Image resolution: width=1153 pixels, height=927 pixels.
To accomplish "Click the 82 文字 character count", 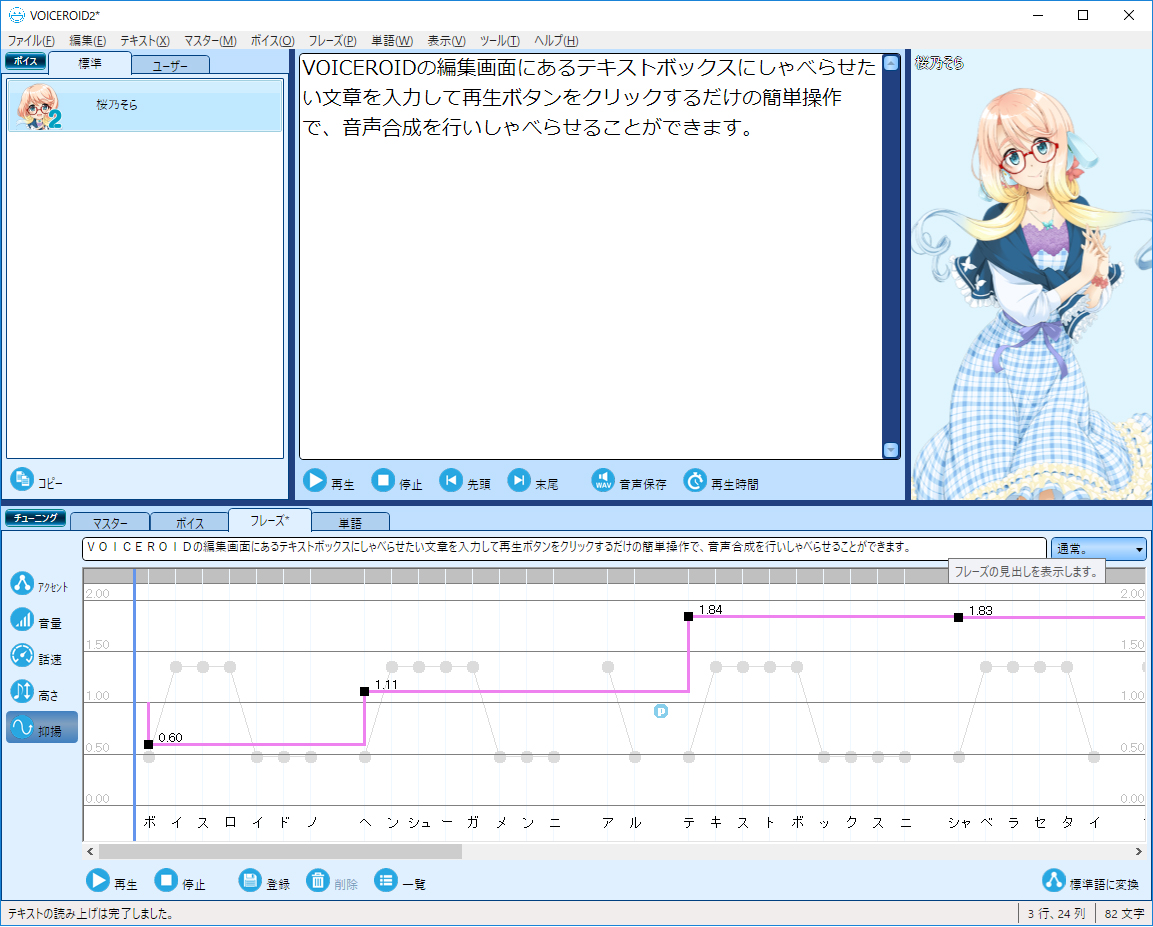I will coord(1124,914).
